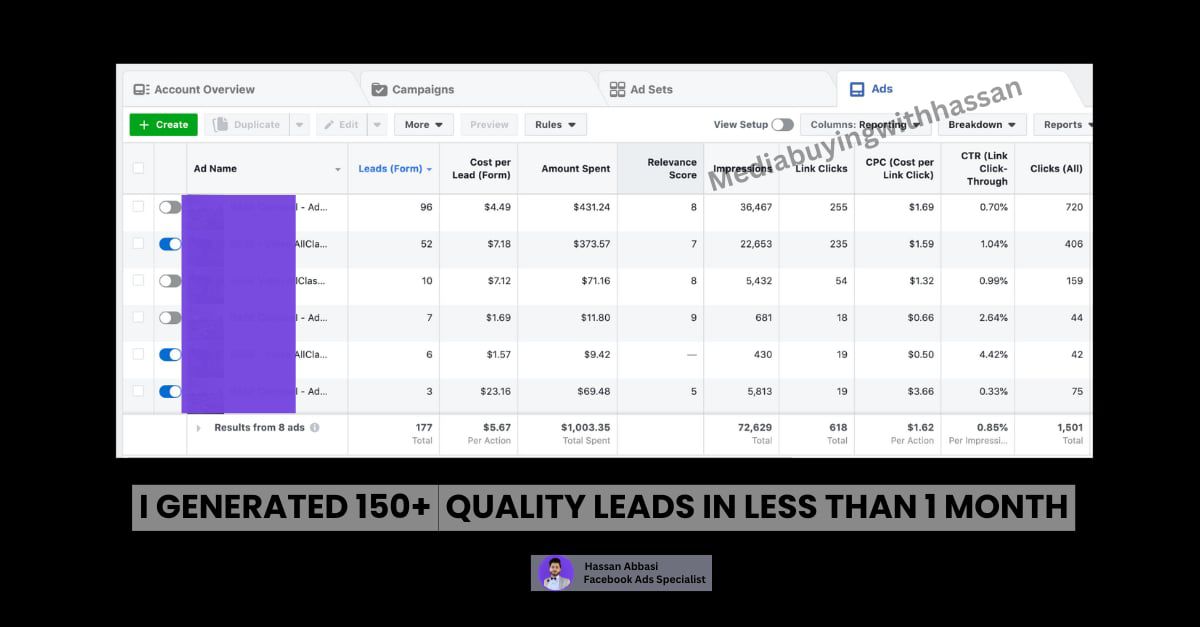Click the Ads tab icon

[857, 89]
